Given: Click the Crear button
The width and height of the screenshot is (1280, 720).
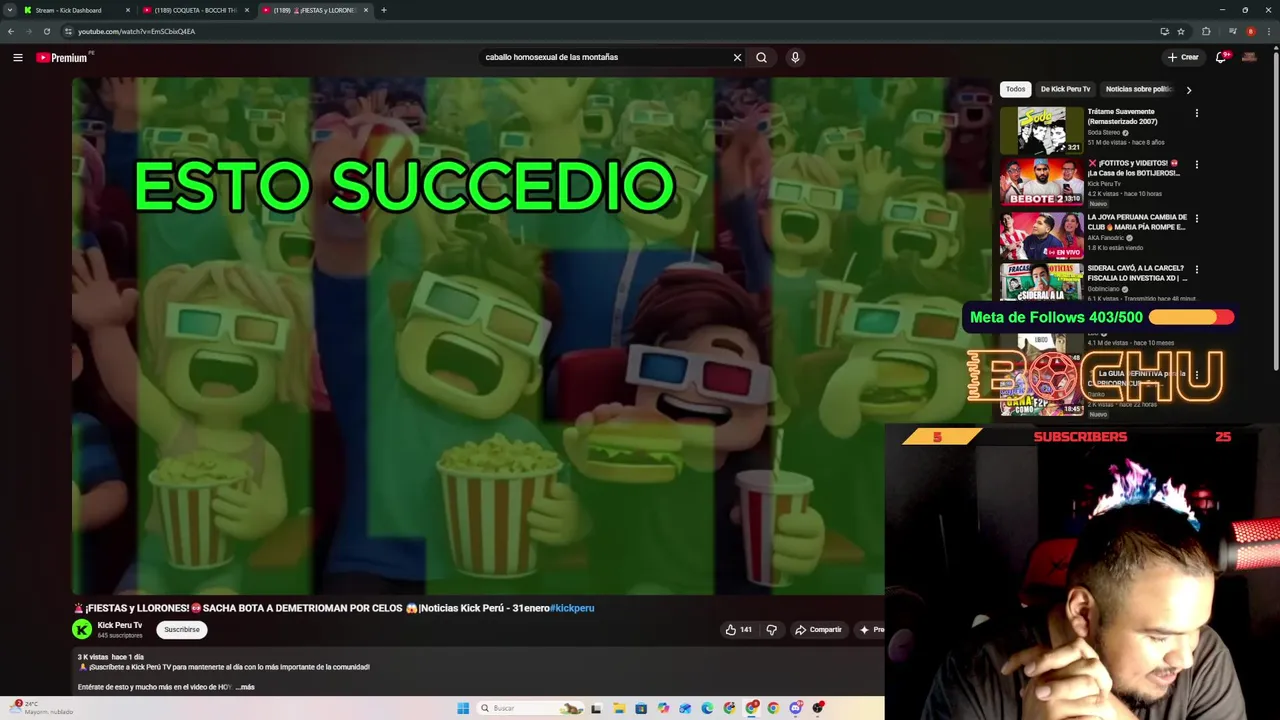Looking at the screenshot, I should coord(1182,57).
